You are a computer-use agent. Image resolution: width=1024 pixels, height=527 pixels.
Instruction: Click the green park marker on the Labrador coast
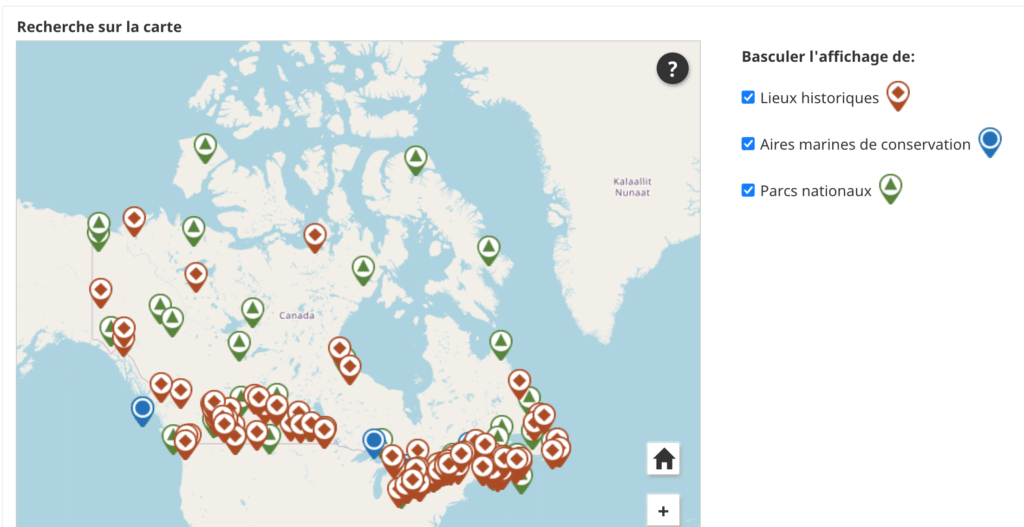click(501, 343)
